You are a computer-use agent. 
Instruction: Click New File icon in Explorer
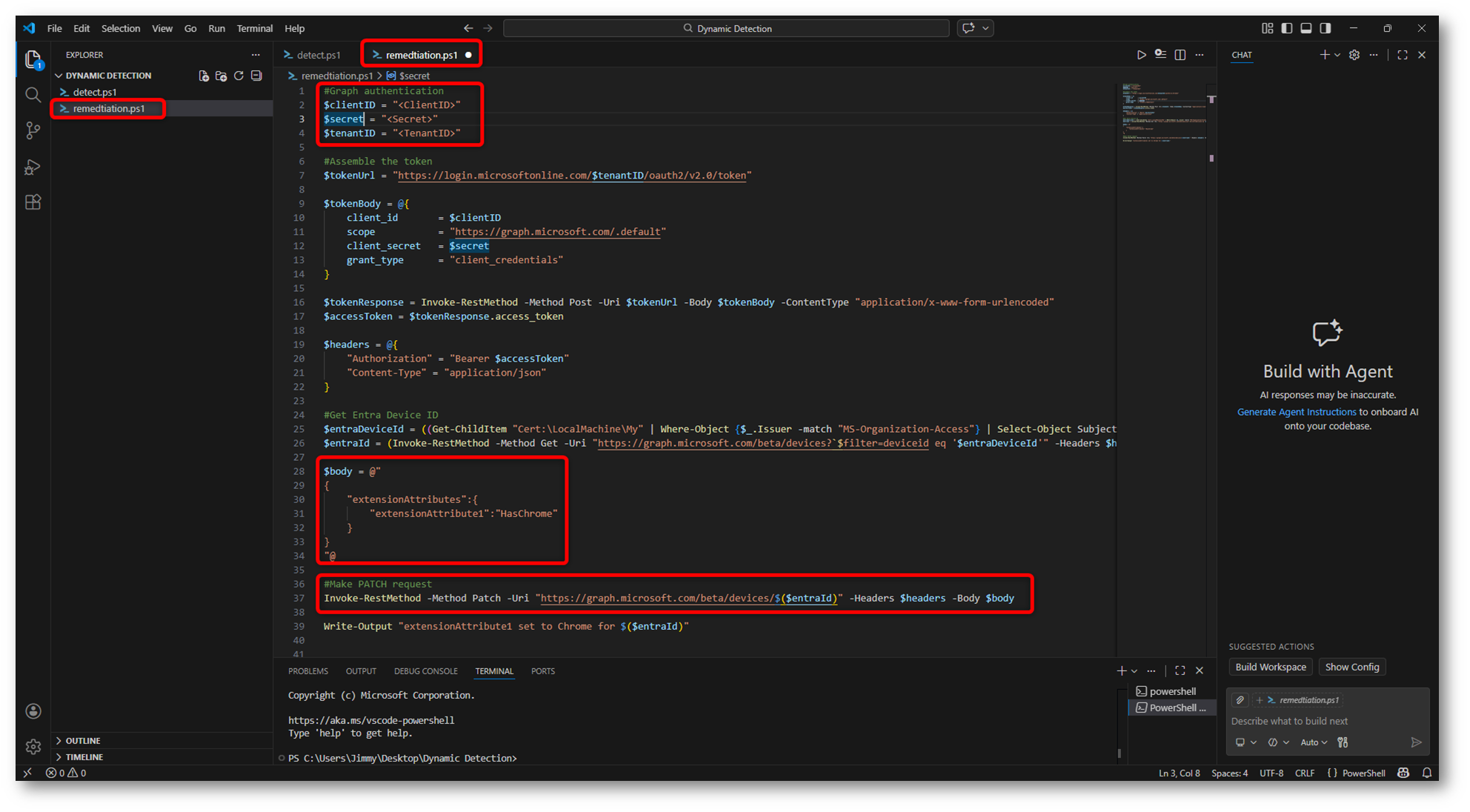(x=204, y=76)
